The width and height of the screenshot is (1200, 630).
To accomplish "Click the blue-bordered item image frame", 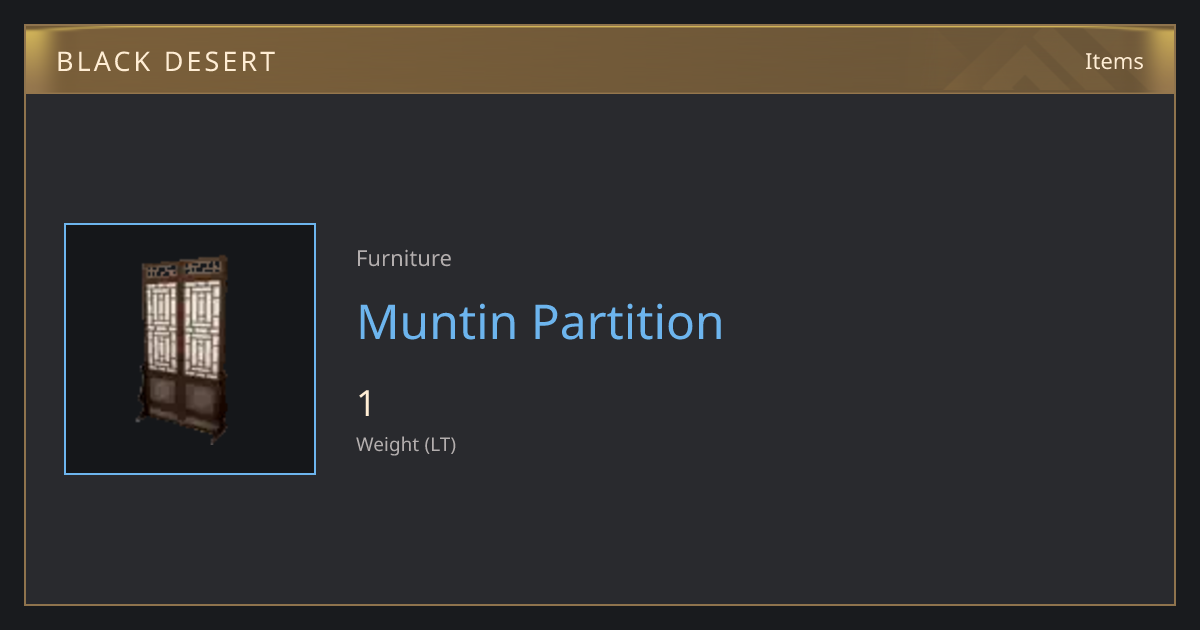I will 190,349.
